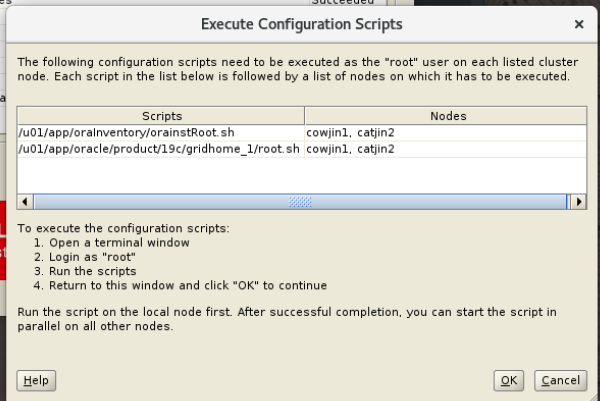Select the Nodes column header
600x401 pixels.
coord(446,116)
